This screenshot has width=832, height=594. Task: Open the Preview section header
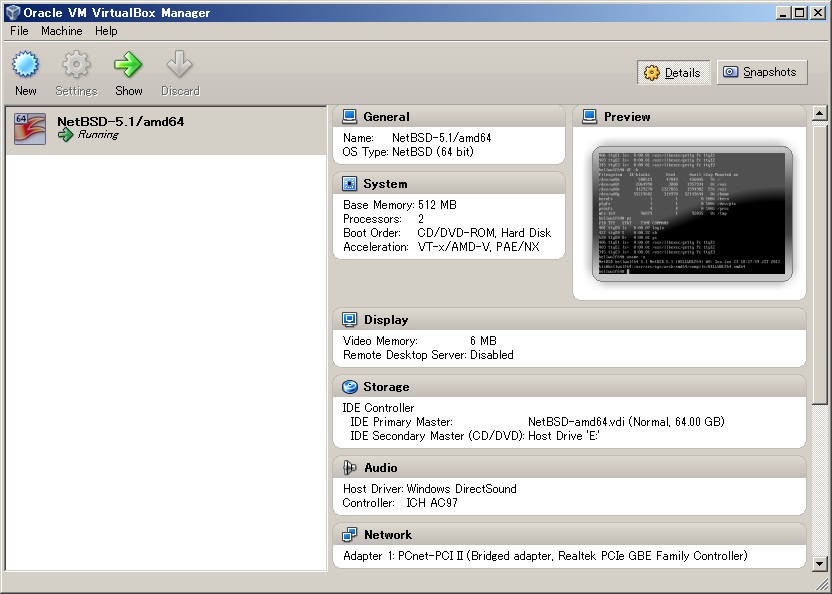pos(627,117)
